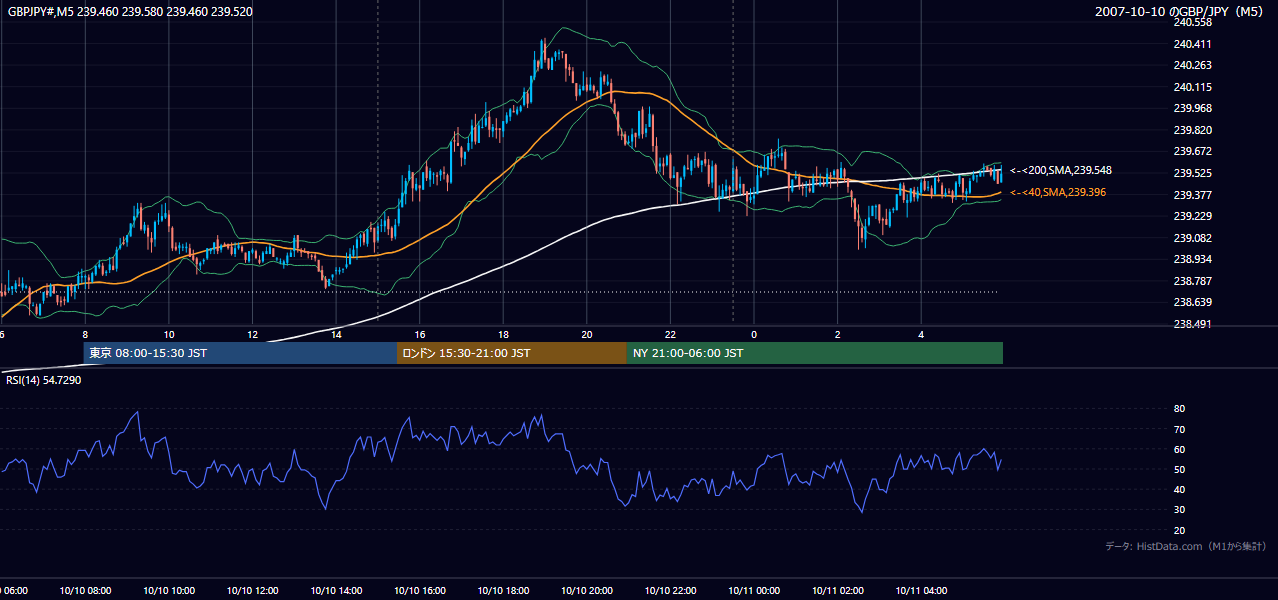Click RSI scale value 50
This screenshot has width=1278, height=600.
(1179, 469)
